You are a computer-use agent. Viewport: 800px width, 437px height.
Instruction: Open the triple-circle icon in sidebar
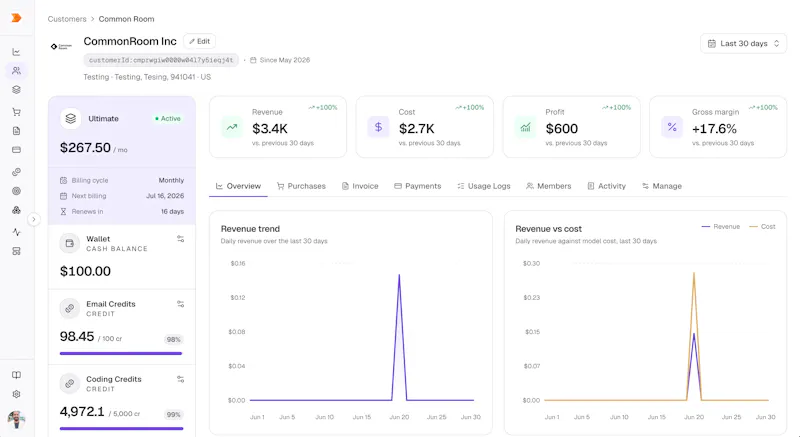16,210
